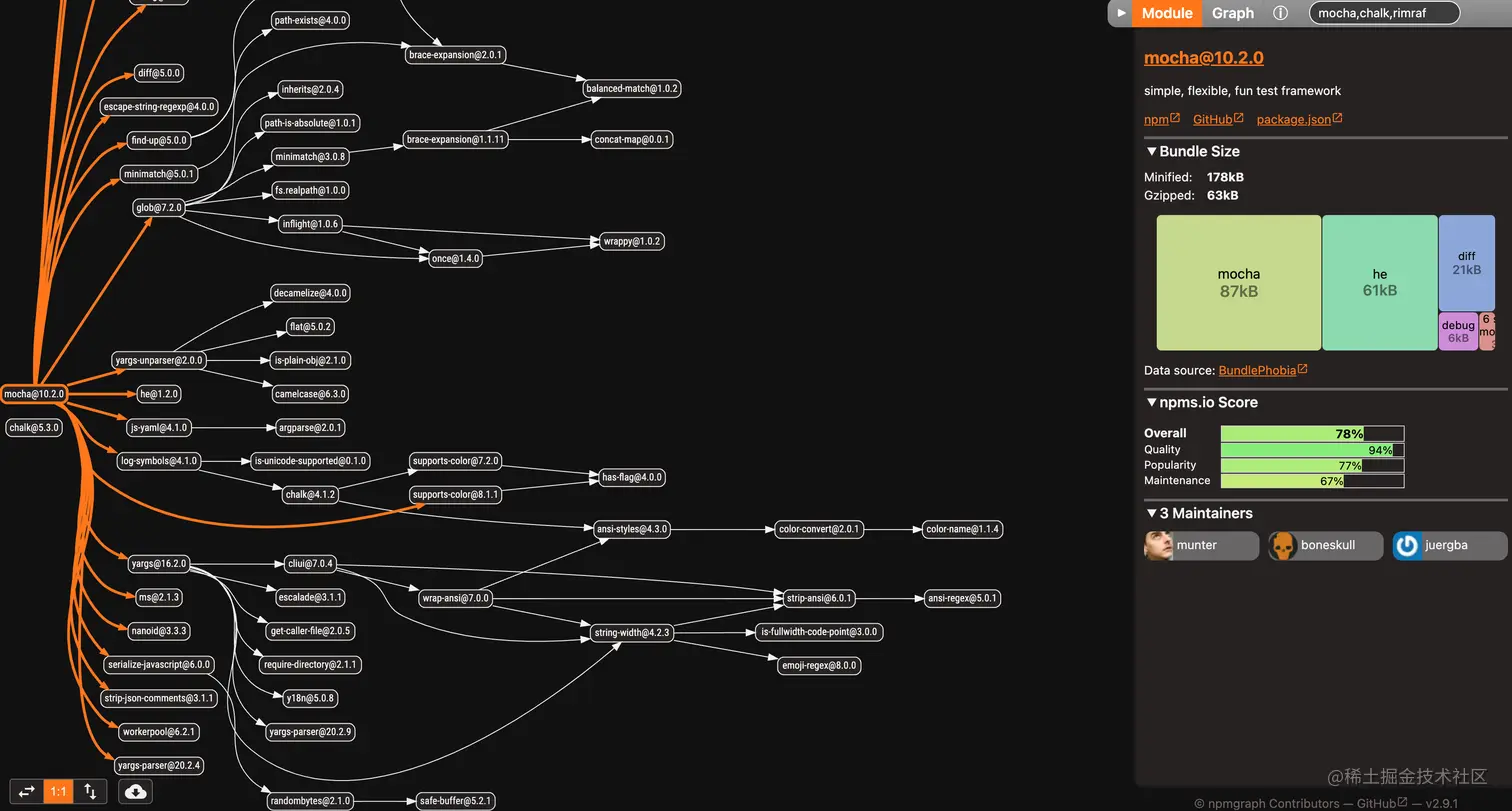Click the package search input field

point(1384,13)
